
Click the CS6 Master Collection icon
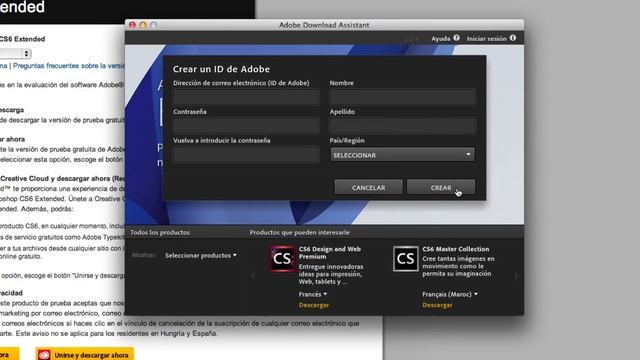tap(405, 259)
